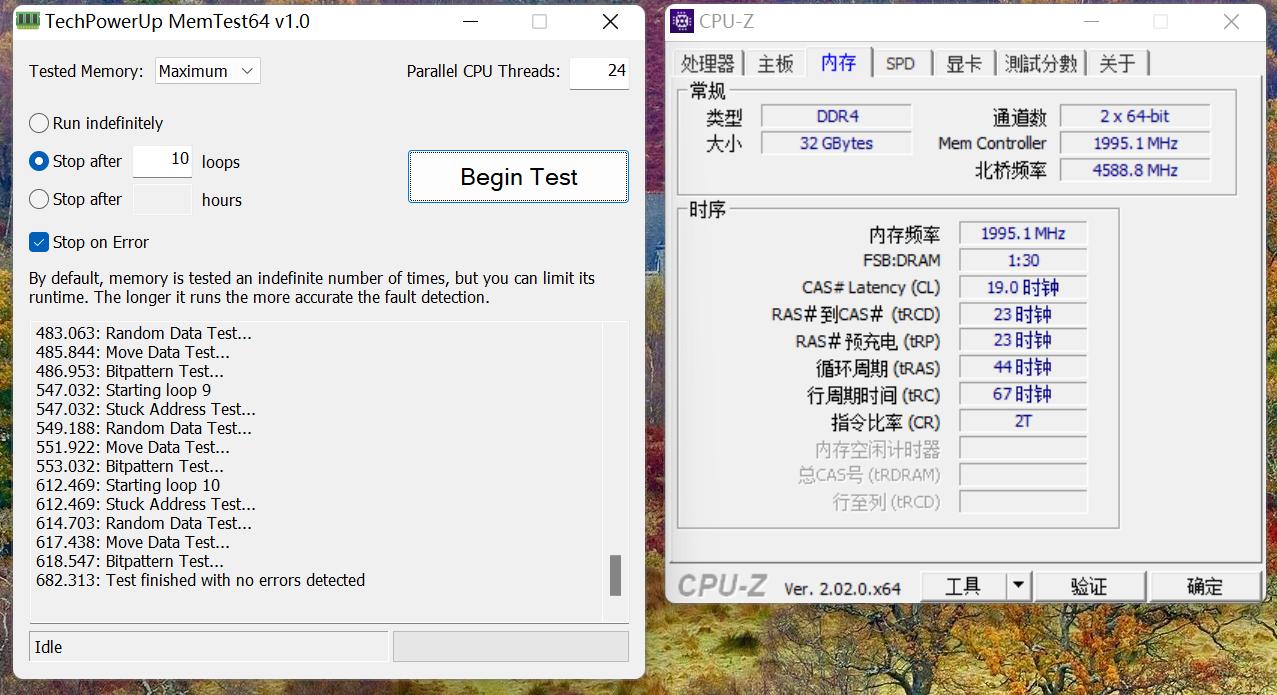The width and height of the screenshot is (1277, 695).
Task: Uncheck the Stop on Error checkbox
Action: point(39,242)
